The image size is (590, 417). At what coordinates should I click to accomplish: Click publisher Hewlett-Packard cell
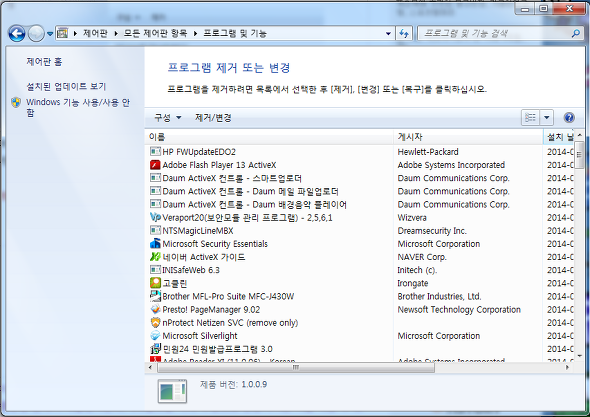coord(428,152)
